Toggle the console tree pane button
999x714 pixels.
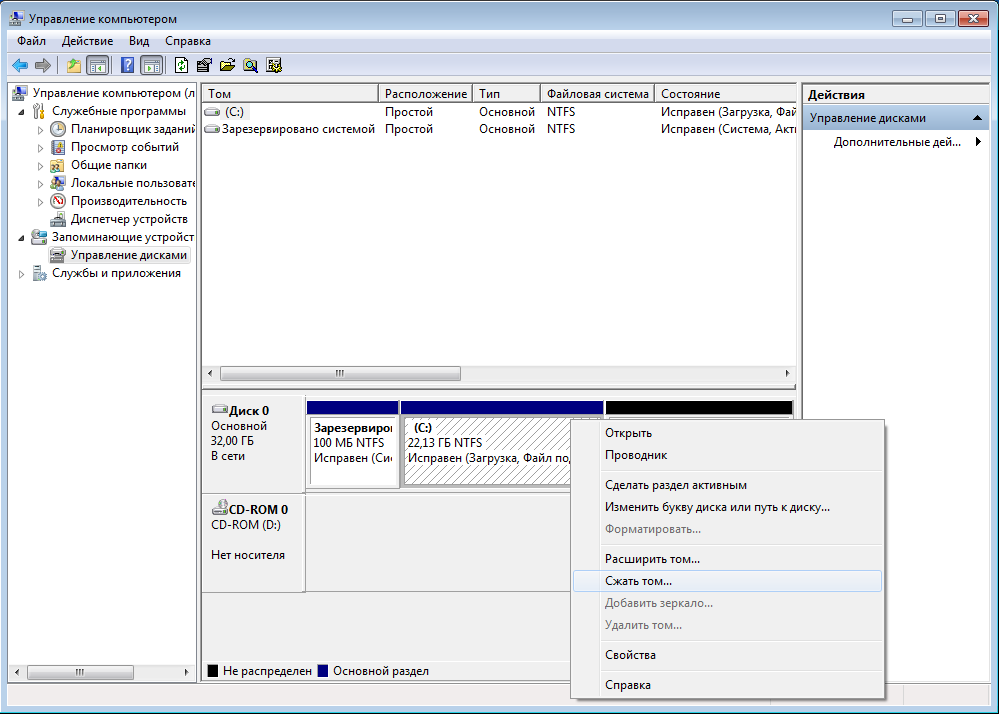coord(97,65)
